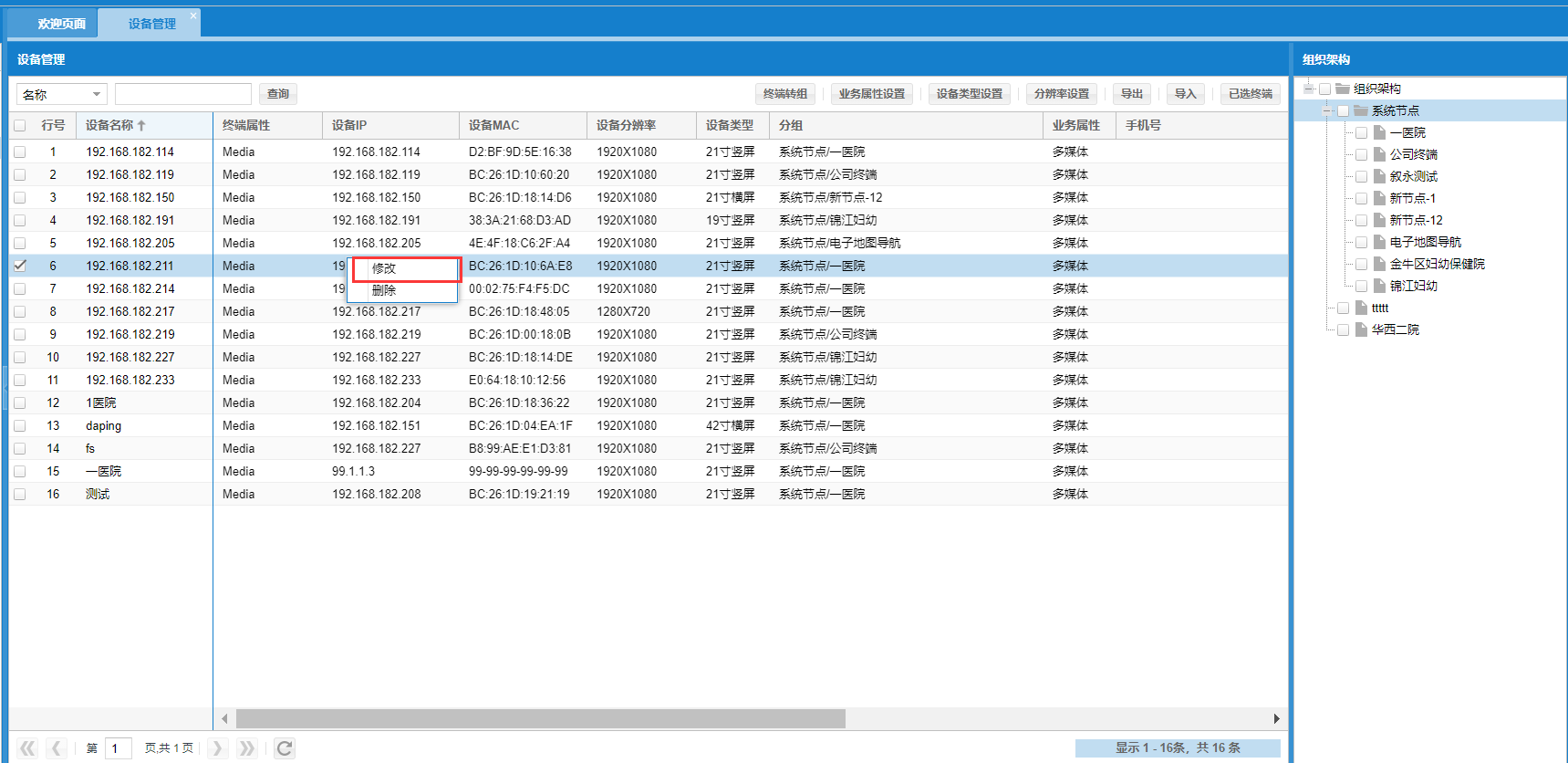Focus the search text input field
This screenshot has width=1568, height=763.
pyautogui.click(x=183, y=94)
